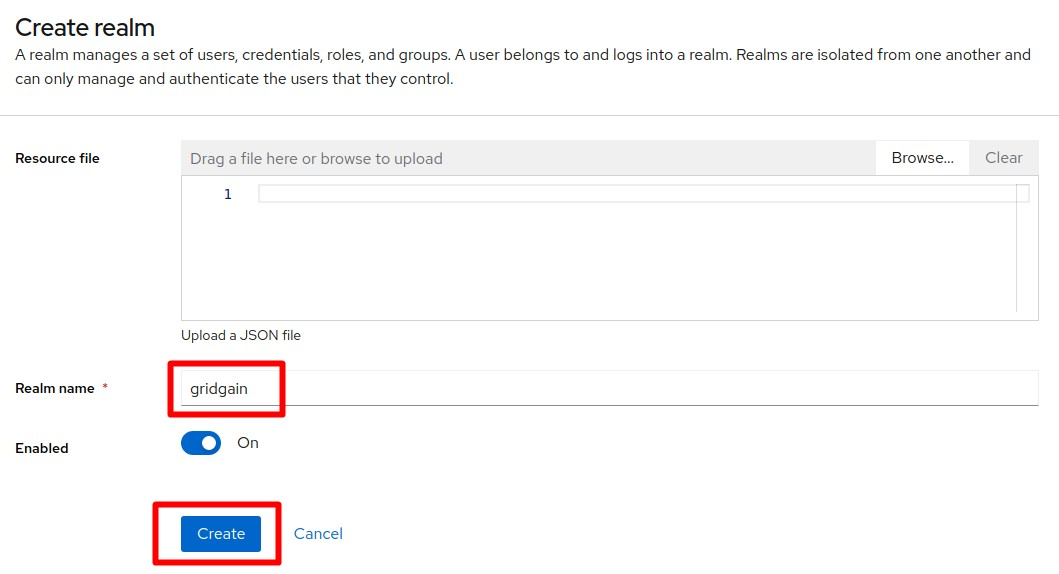Click the line number 1 in editor gutter
1059x574 pixels.
pos(228,194)
